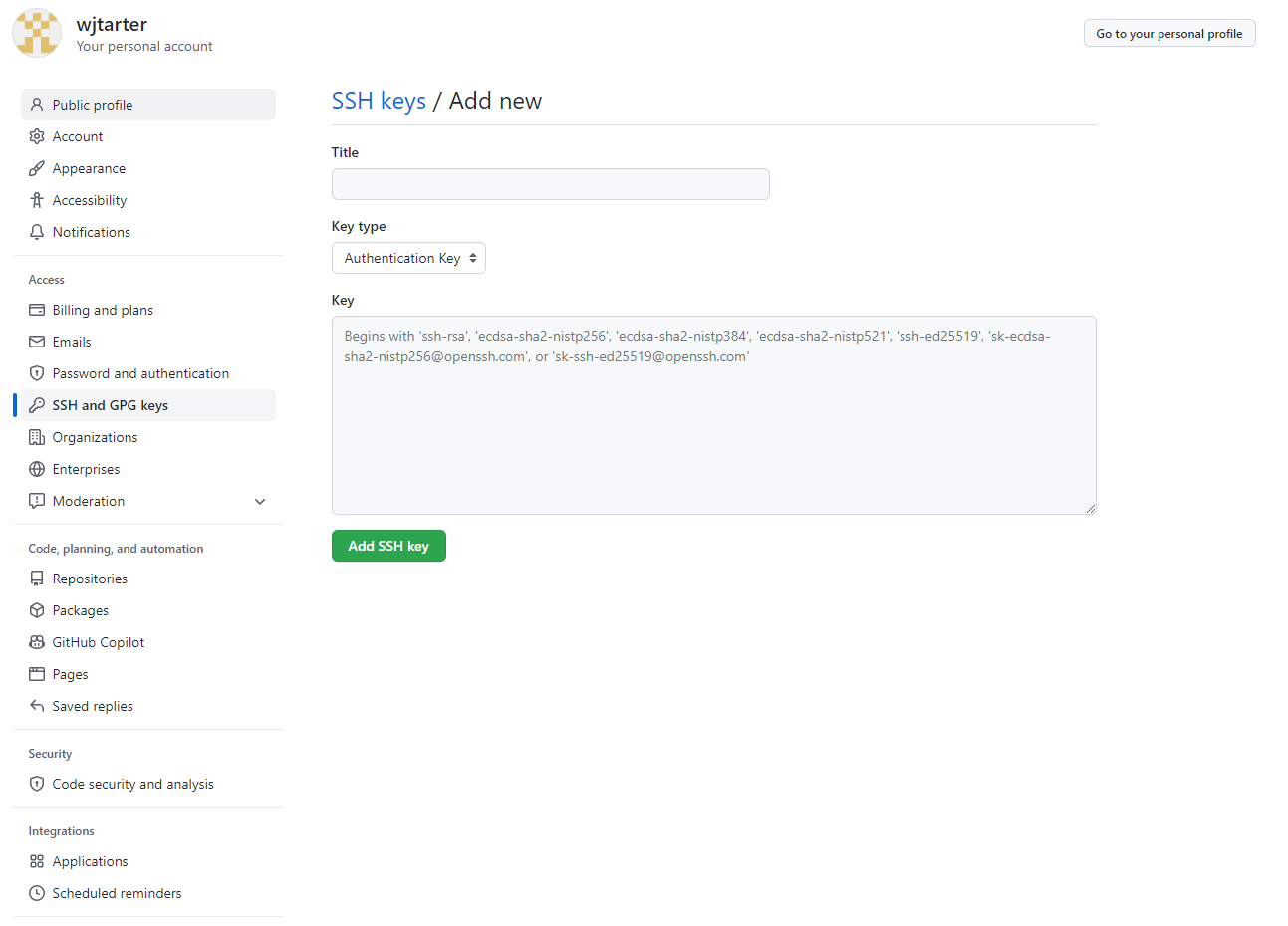Open Notifications settings

pyautogui.click(x=148, y=232)
